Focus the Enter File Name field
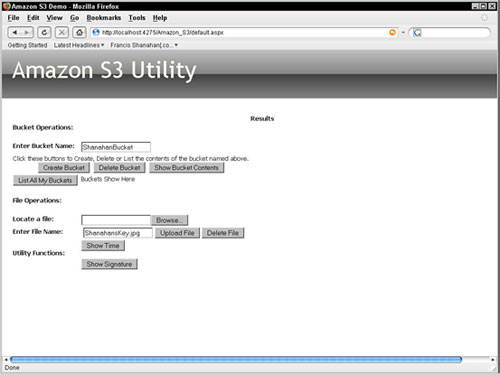This screenshot has height=375, width=500. 118,233
